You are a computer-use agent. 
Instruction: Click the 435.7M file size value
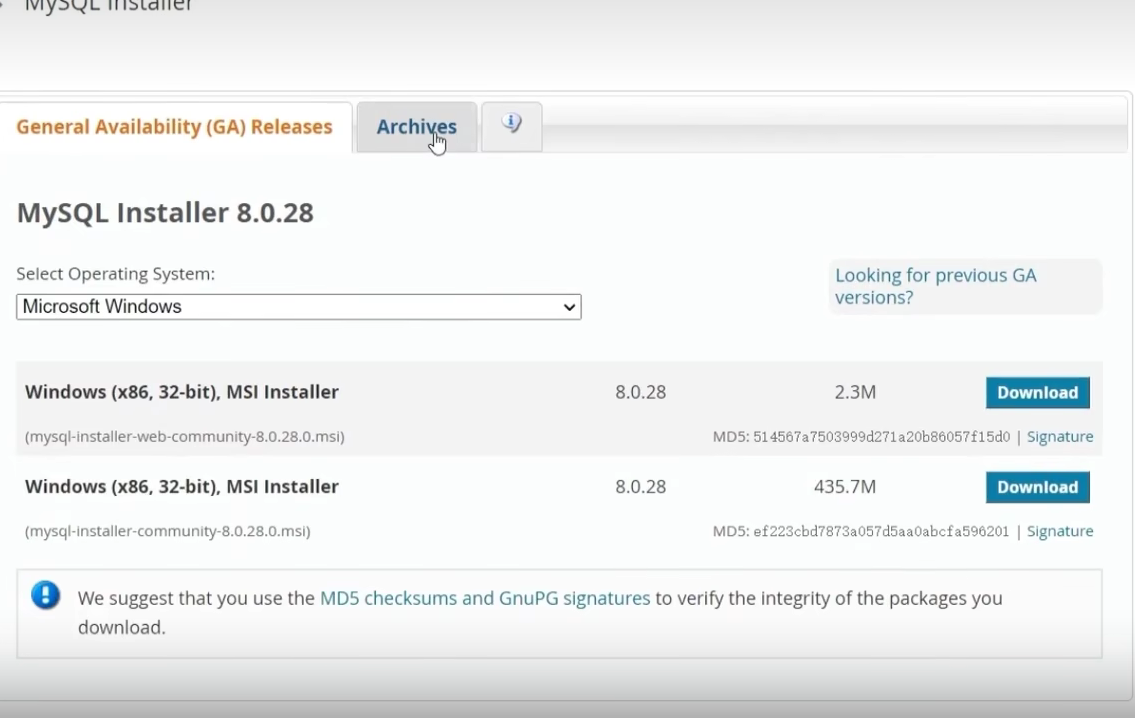click(x=845, y=487)
